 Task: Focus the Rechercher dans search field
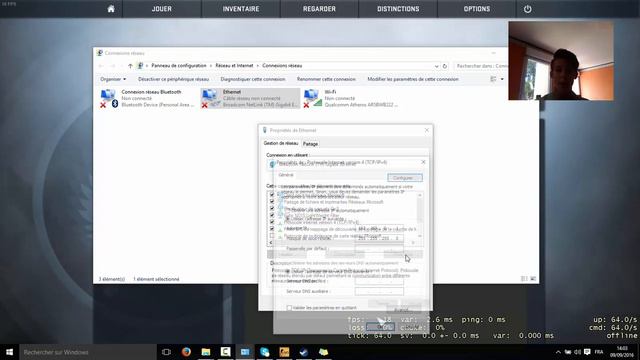click(481, 66)
